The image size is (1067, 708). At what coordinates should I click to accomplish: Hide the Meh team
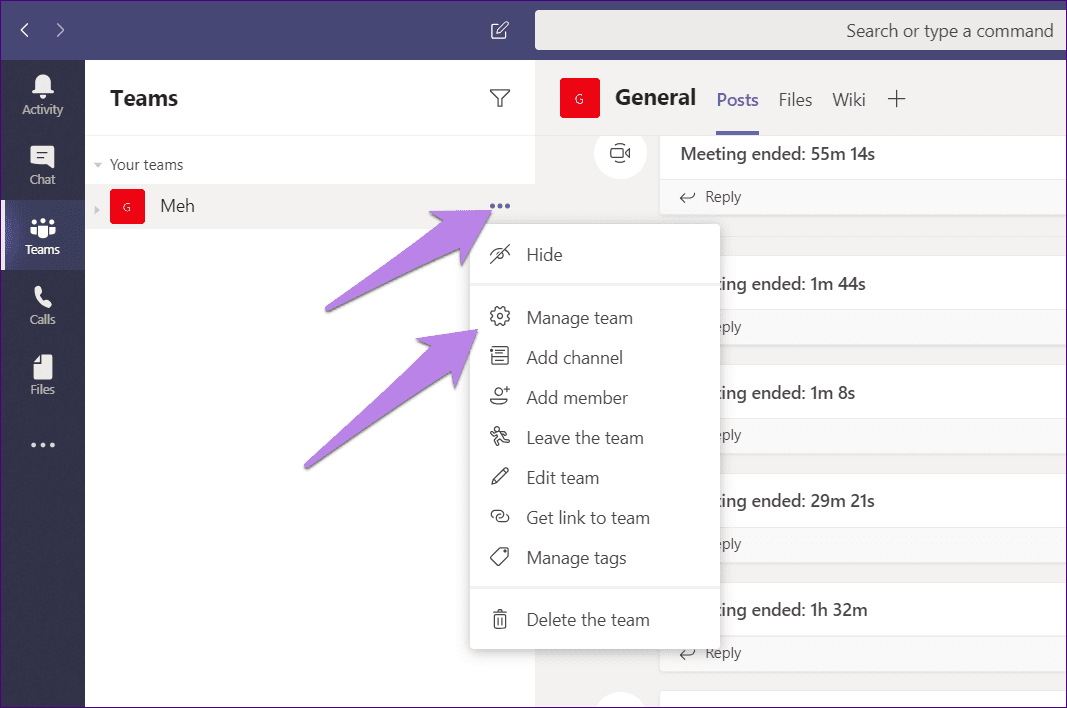click(x=544, y=255)
